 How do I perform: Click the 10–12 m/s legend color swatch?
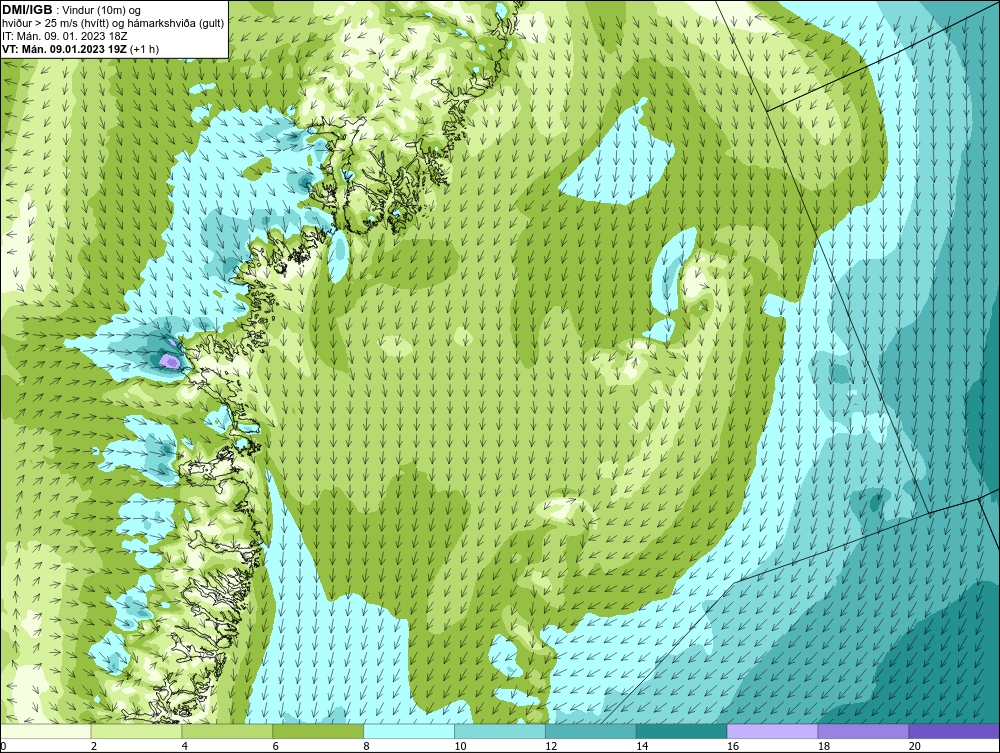[x=500, y=731]
